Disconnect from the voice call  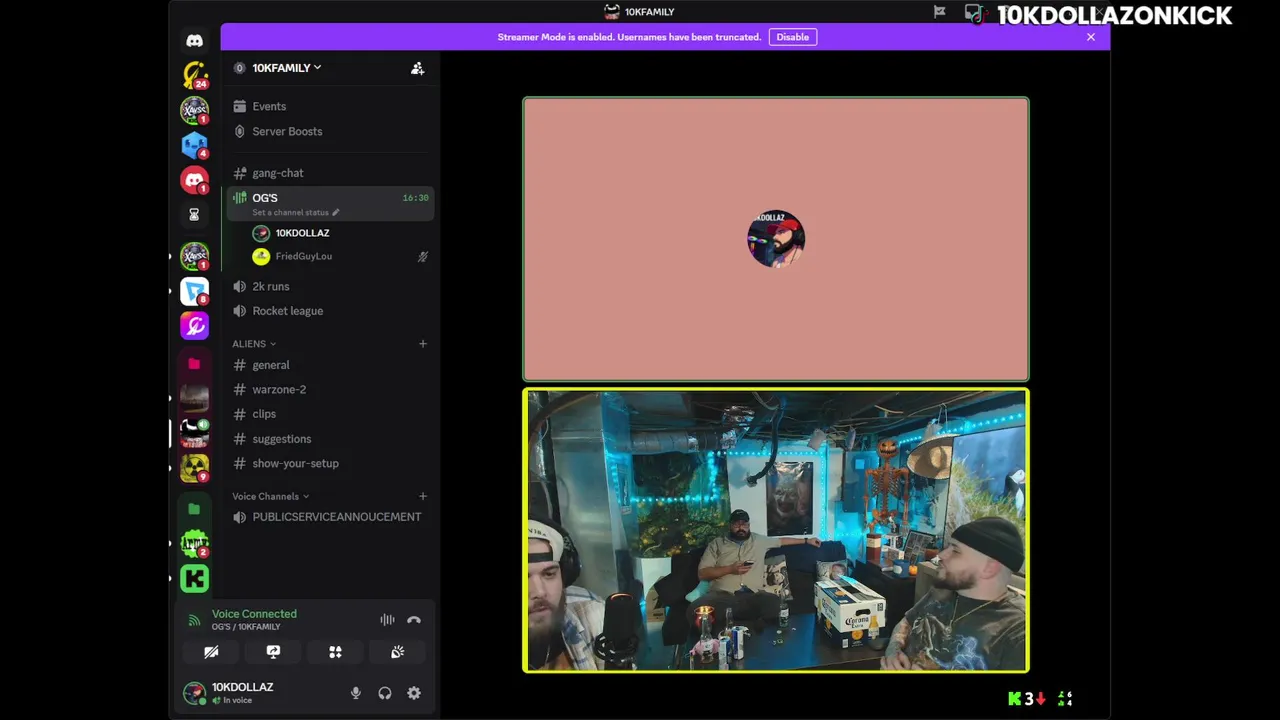tap(414, 620)
